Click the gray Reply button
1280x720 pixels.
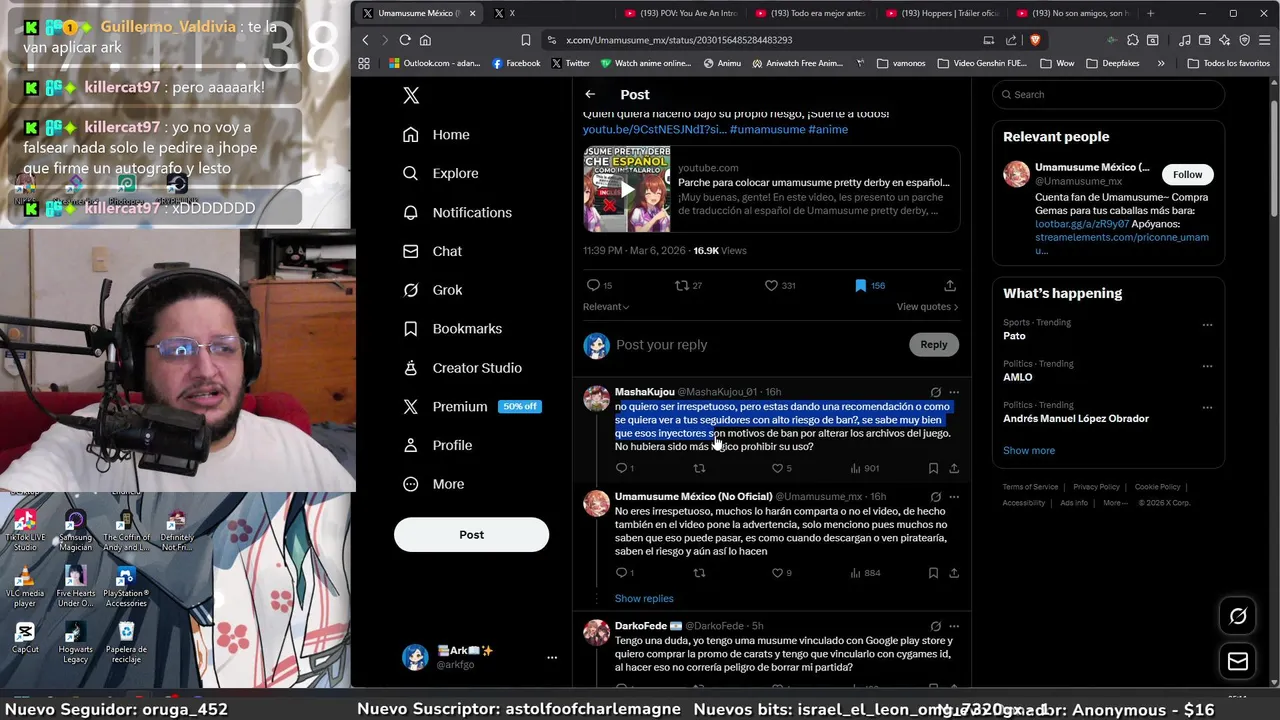pyautogui.click(x=933, y=344)
